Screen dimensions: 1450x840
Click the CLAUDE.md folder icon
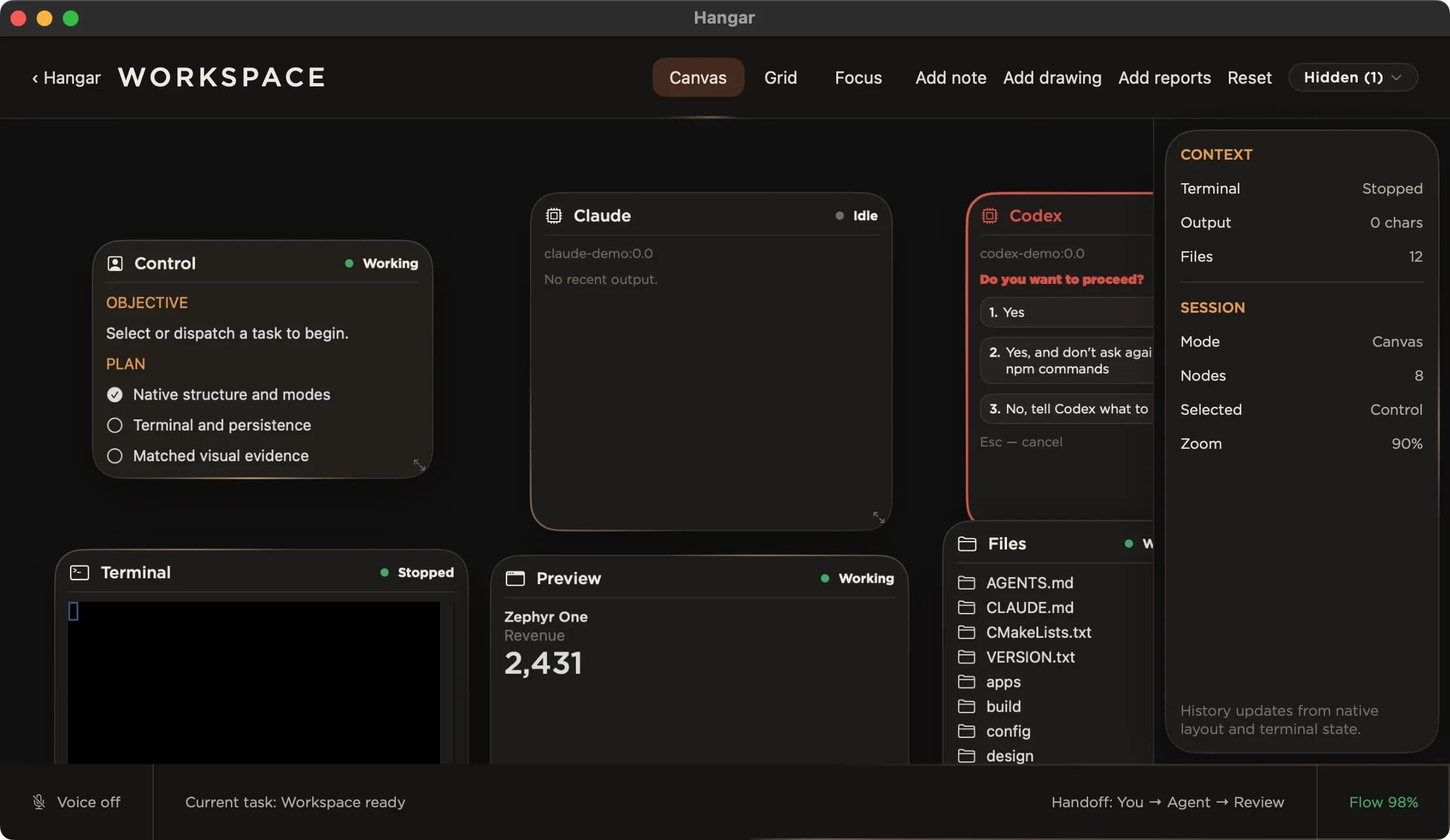coord(966,607)
